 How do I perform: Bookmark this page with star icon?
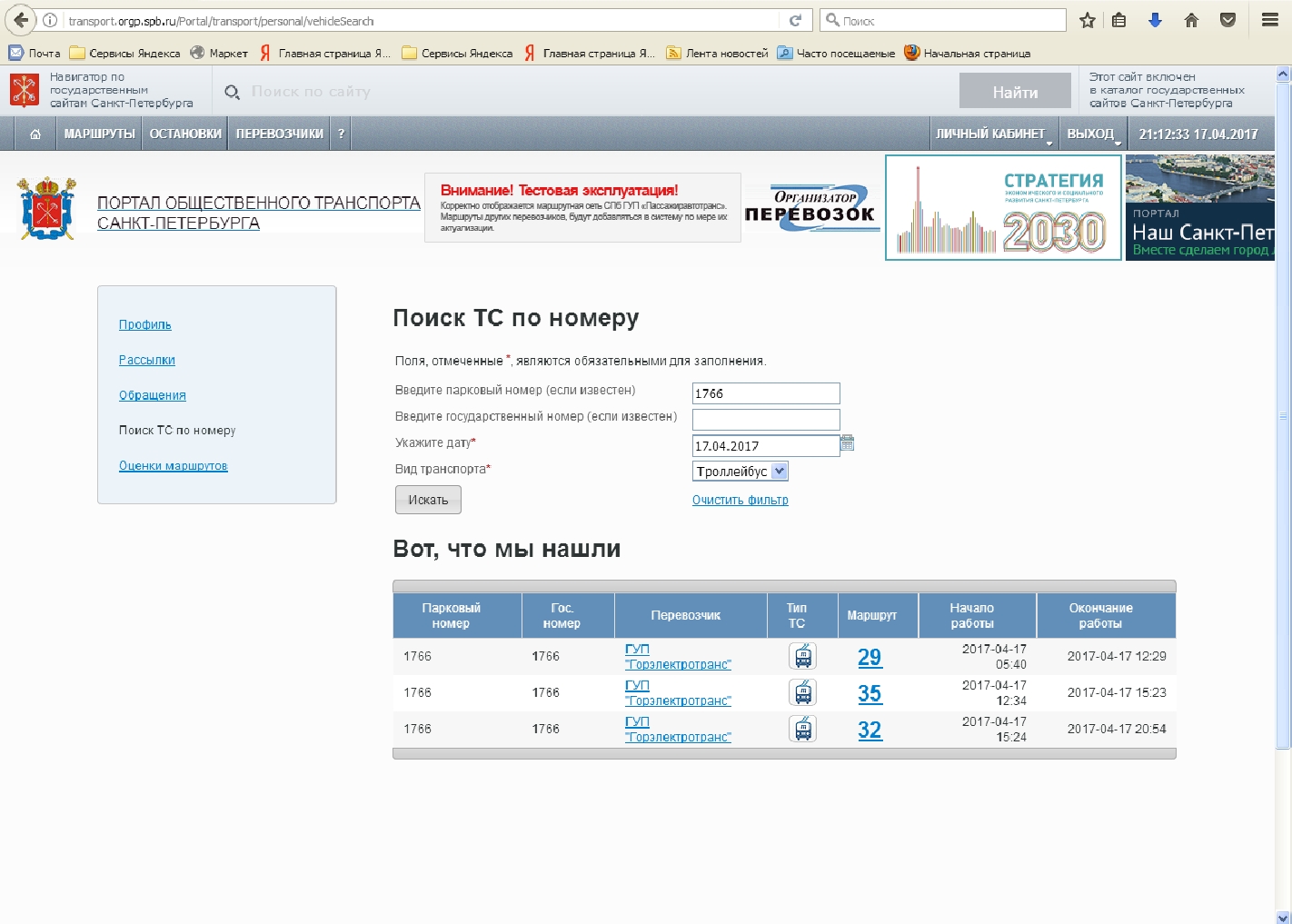coord(1087,20)
